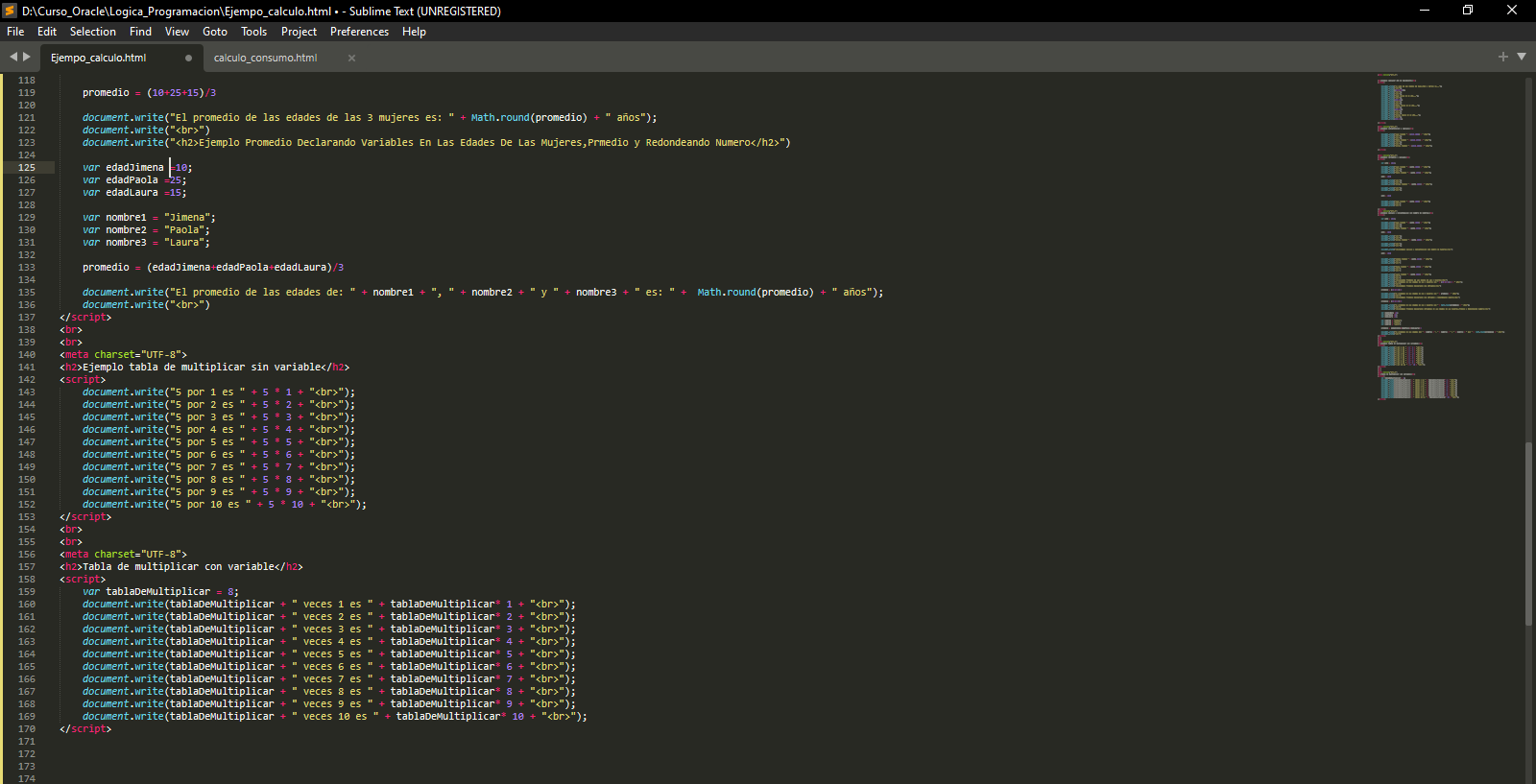The height and width of the screenshot is (784, 1536).
Task: Click 'var nombre1 = "Jimena";' line
Action: tap(149, 217)
